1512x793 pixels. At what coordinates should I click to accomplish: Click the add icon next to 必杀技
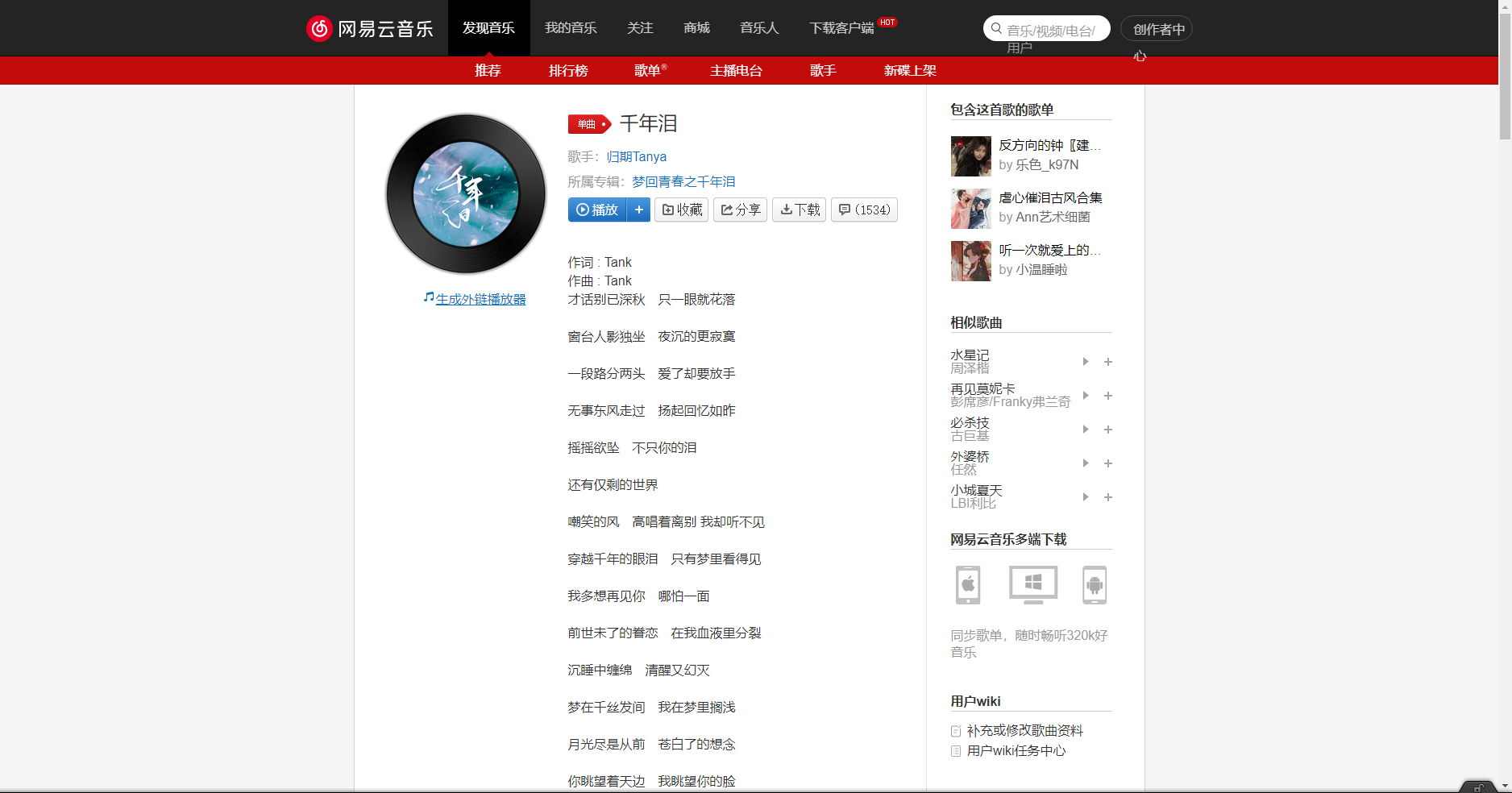tap(1108, 430)
